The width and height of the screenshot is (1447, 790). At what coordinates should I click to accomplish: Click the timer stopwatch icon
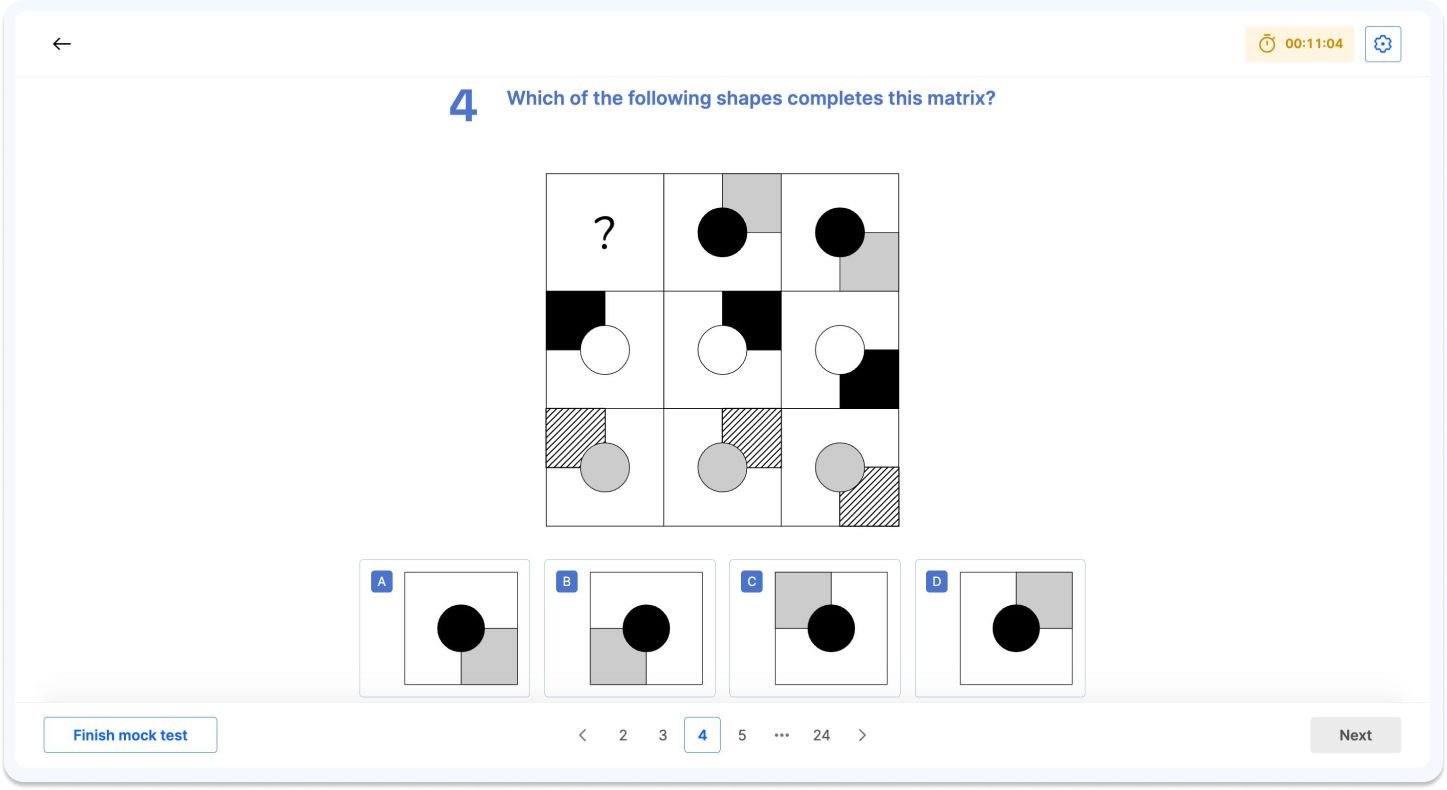1267,44
